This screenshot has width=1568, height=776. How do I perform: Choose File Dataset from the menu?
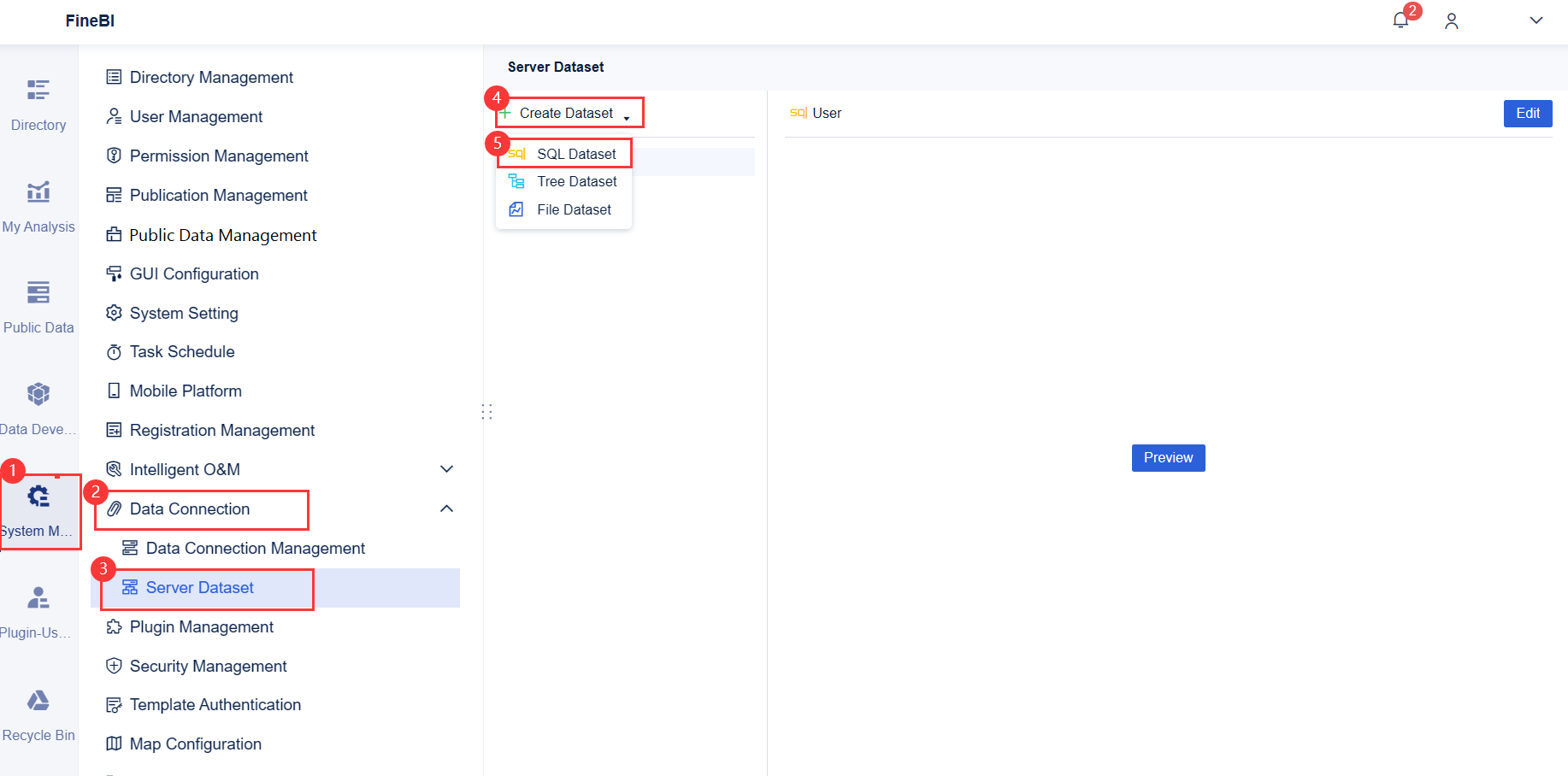pyautogui.click(x=574, y=209)
